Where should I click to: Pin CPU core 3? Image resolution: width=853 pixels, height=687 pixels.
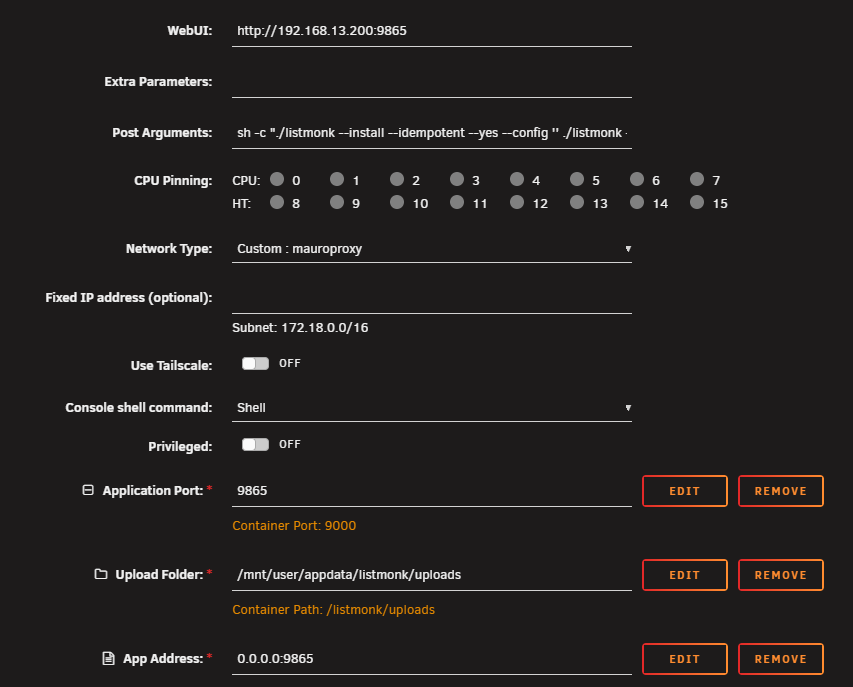pyautogui.click(x=457, y=179)
